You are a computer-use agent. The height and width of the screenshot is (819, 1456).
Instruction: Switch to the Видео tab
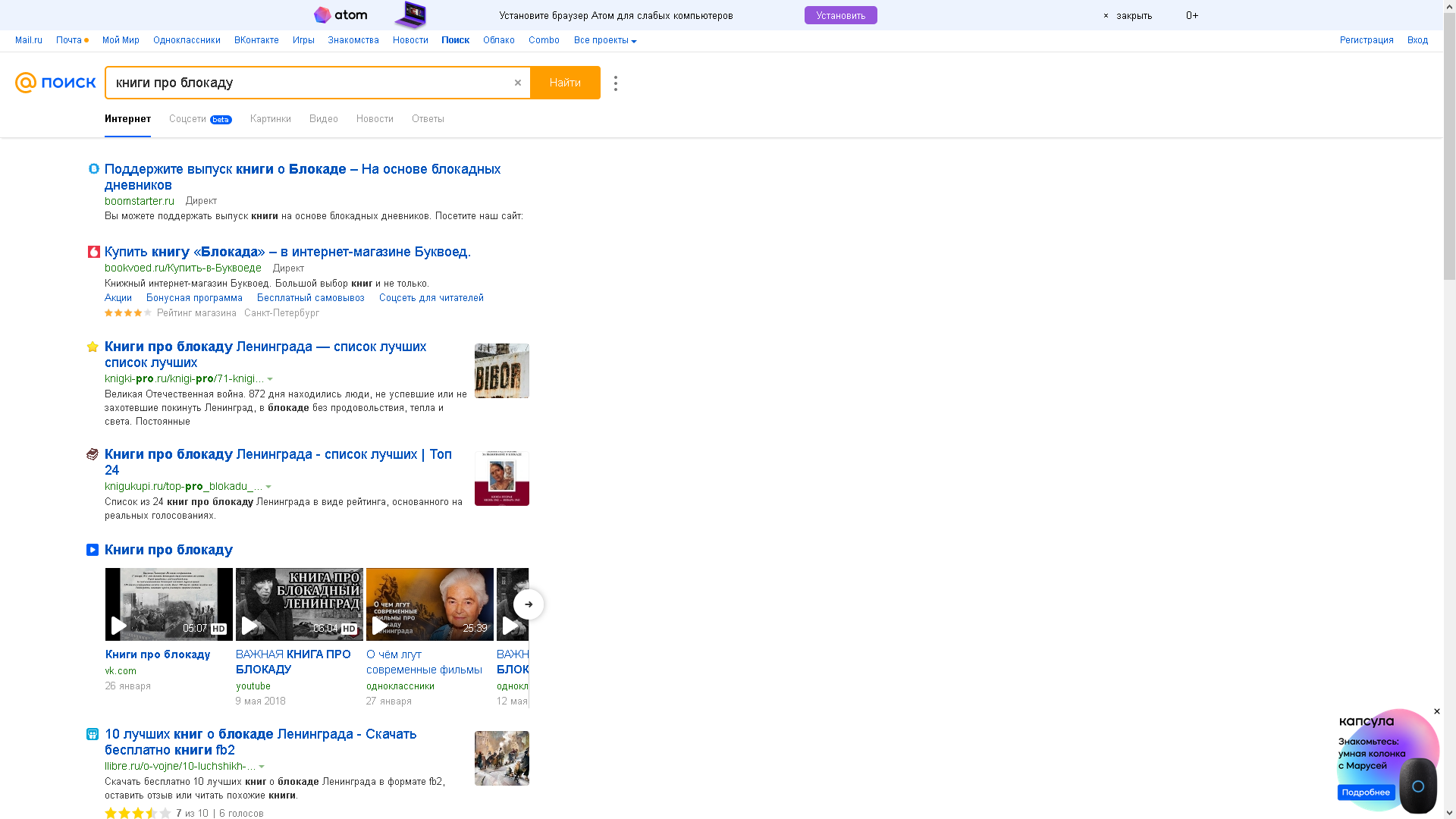(x=324, y=119)
